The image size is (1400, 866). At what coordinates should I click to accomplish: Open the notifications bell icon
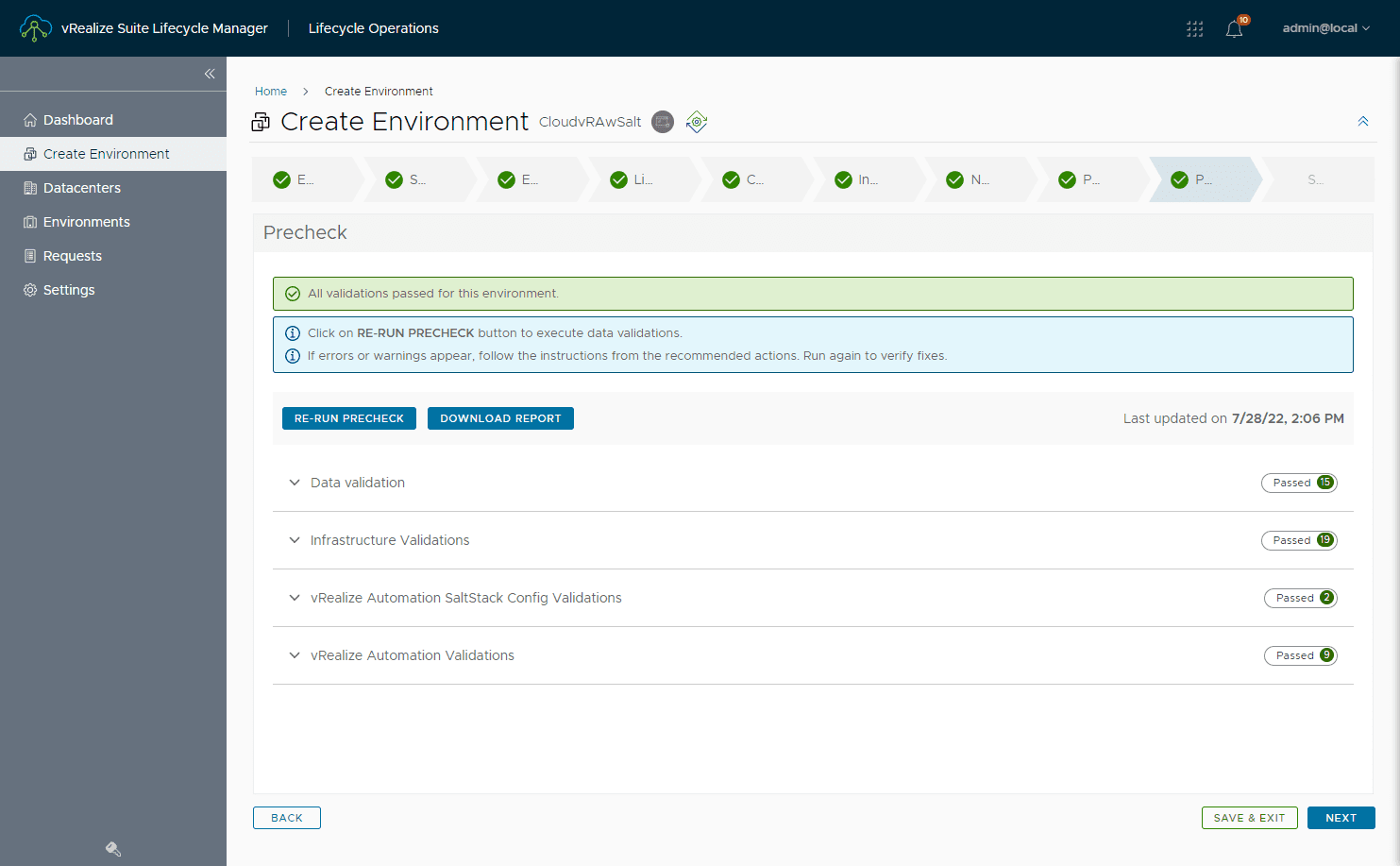[1234, 28]
